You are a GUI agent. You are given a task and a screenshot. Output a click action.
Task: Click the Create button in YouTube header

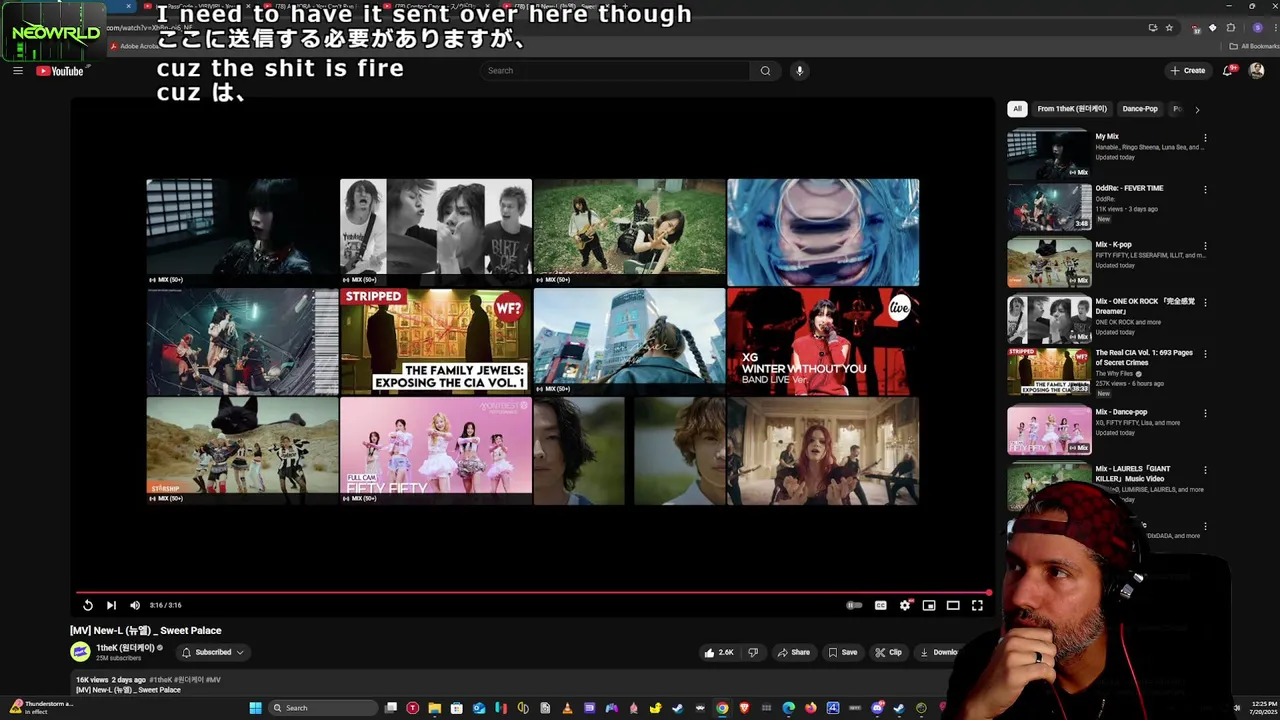pyautogui.click(x=1188, y=70)
